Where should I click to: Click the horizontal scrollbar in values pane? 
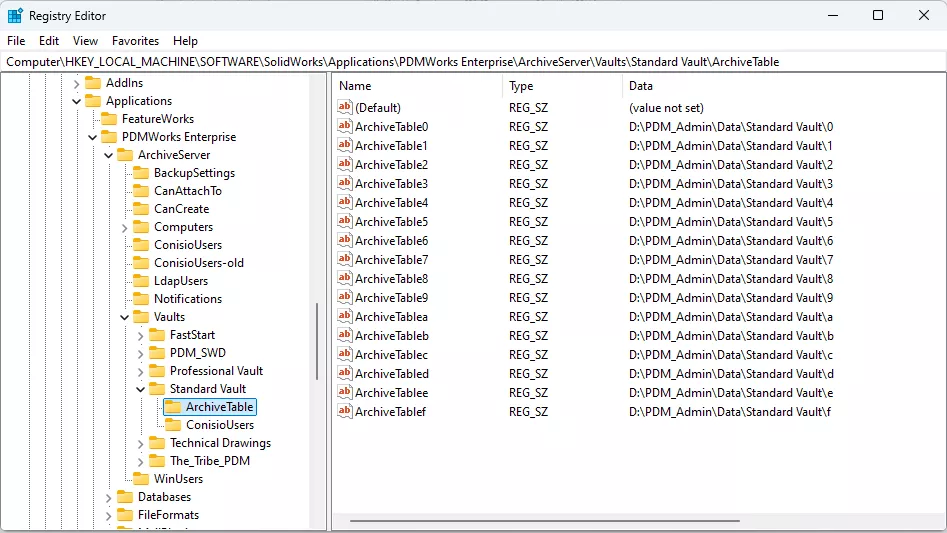pos(545,521)
